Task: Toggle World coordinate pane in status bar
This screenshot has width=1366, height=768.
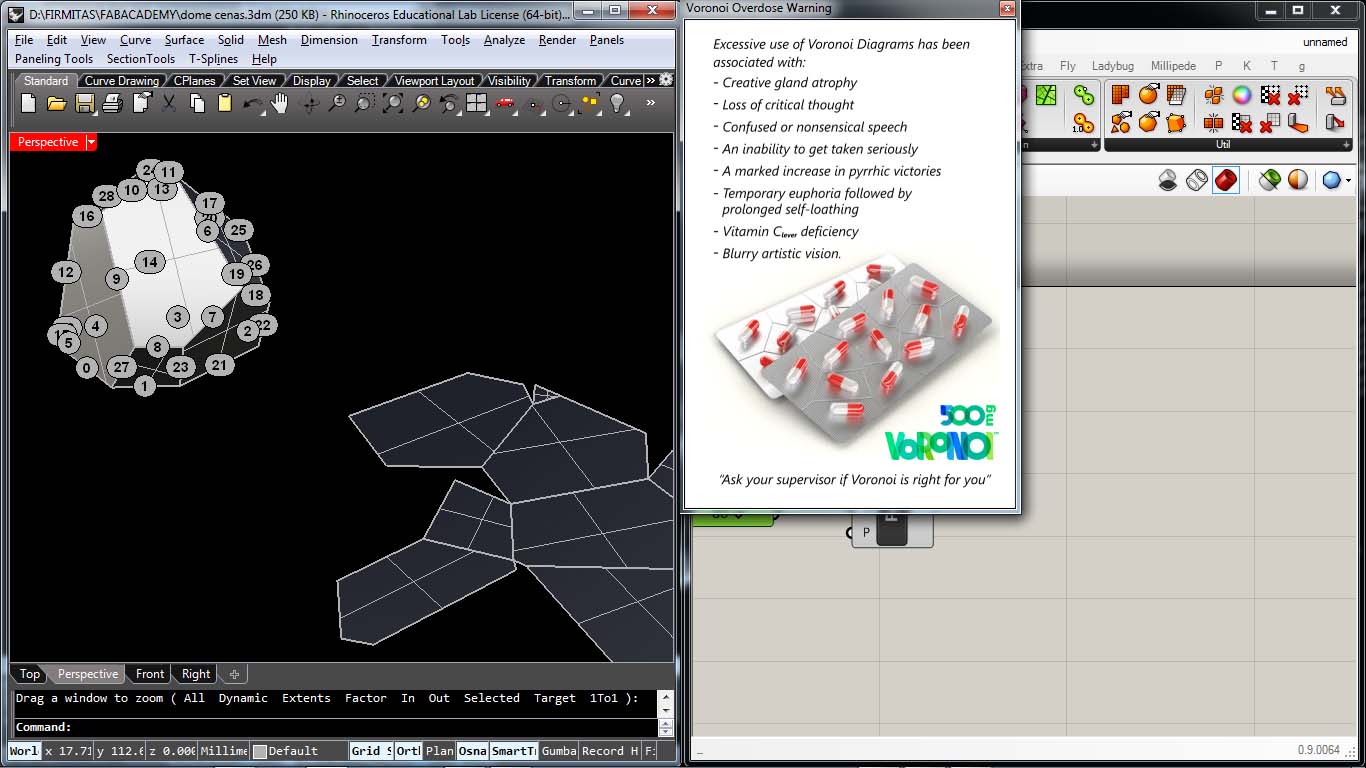Action: 24,751
